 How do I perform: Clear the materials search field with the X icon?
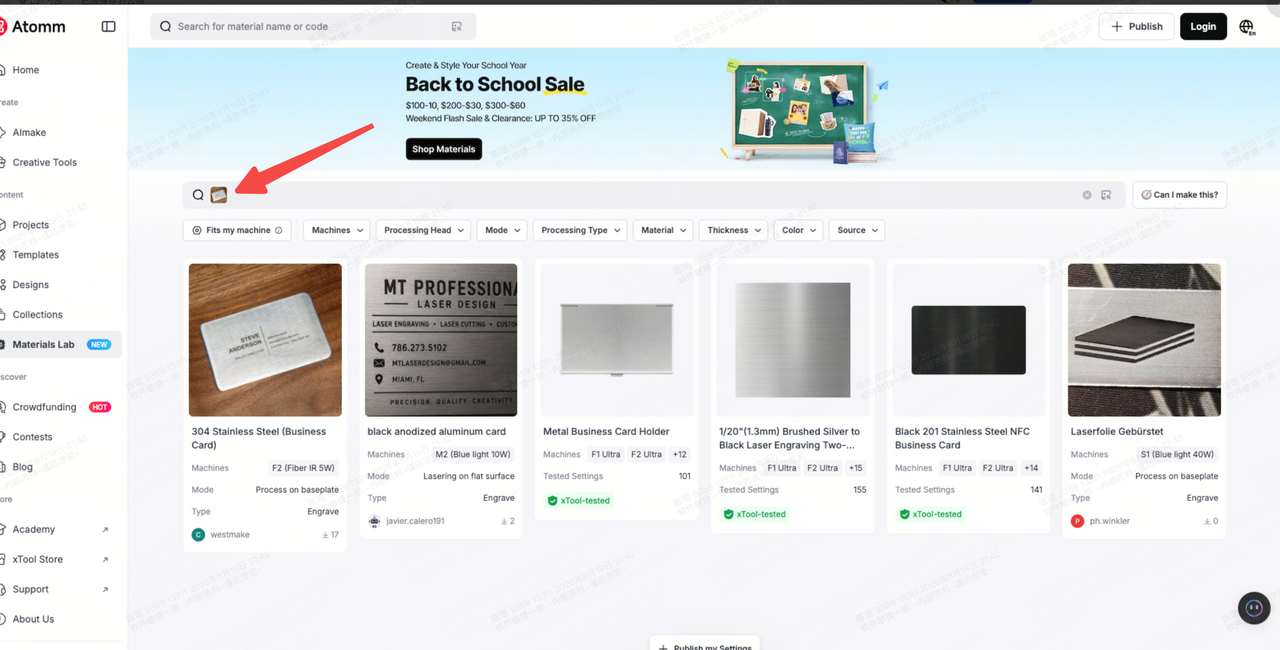[1087, 195]
